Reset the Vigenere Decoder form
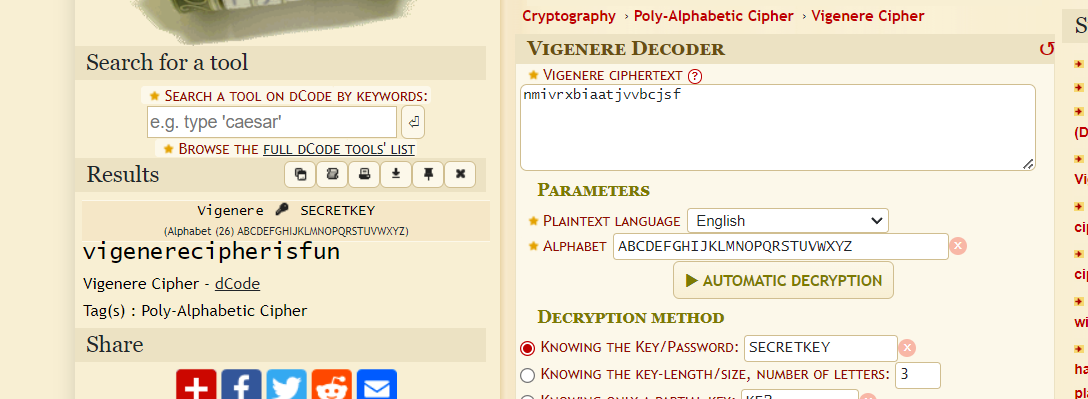Screen dimensions: 1088x399 coord(1046,49)
